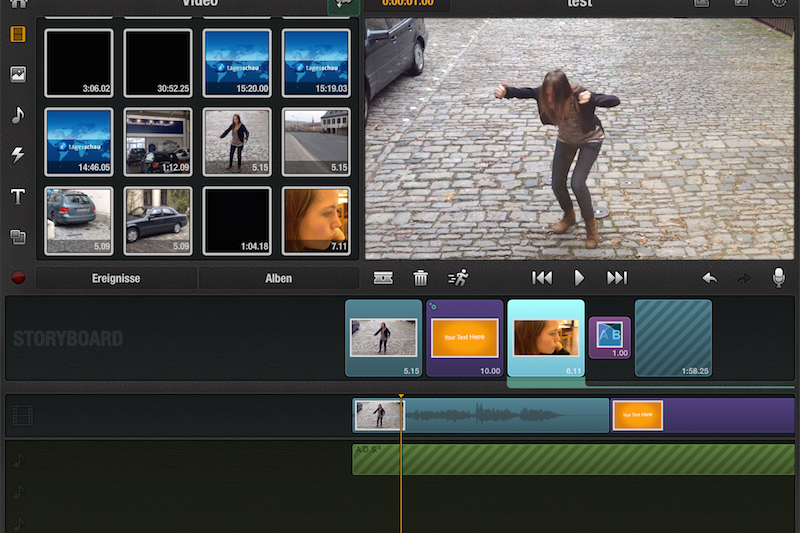The image size is (800, 533).
Task: Open the music note audio library
Action: pyautogui.click(x=18, y=115)
